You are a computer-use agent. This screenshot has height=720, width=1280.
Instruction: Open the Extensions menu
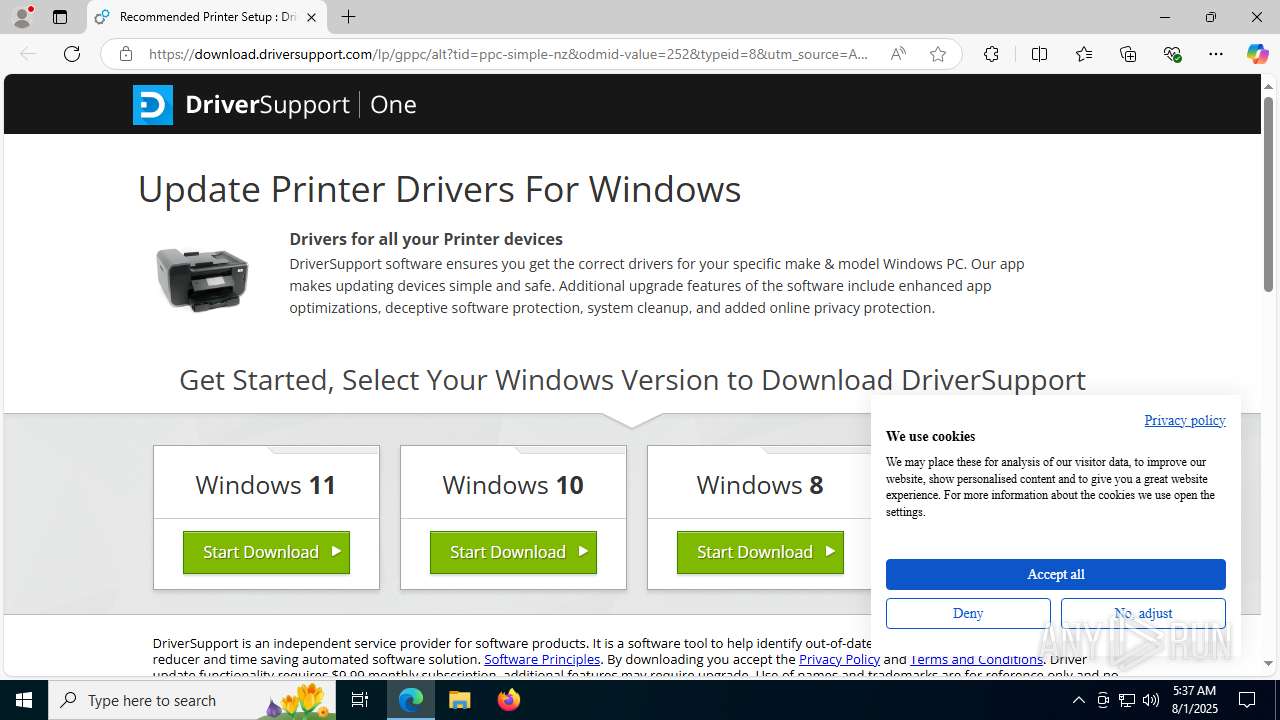[991, 54]
